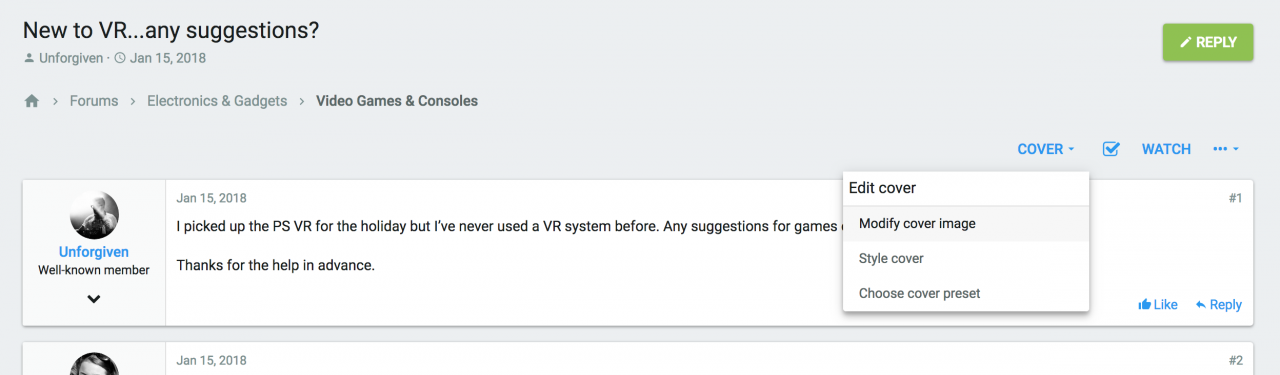Image resolution: width=1280 pixels, height=375 pixels.
Task: Open Electronics & Gadgets breadcrumb
Action: click(x=217, y=101)
